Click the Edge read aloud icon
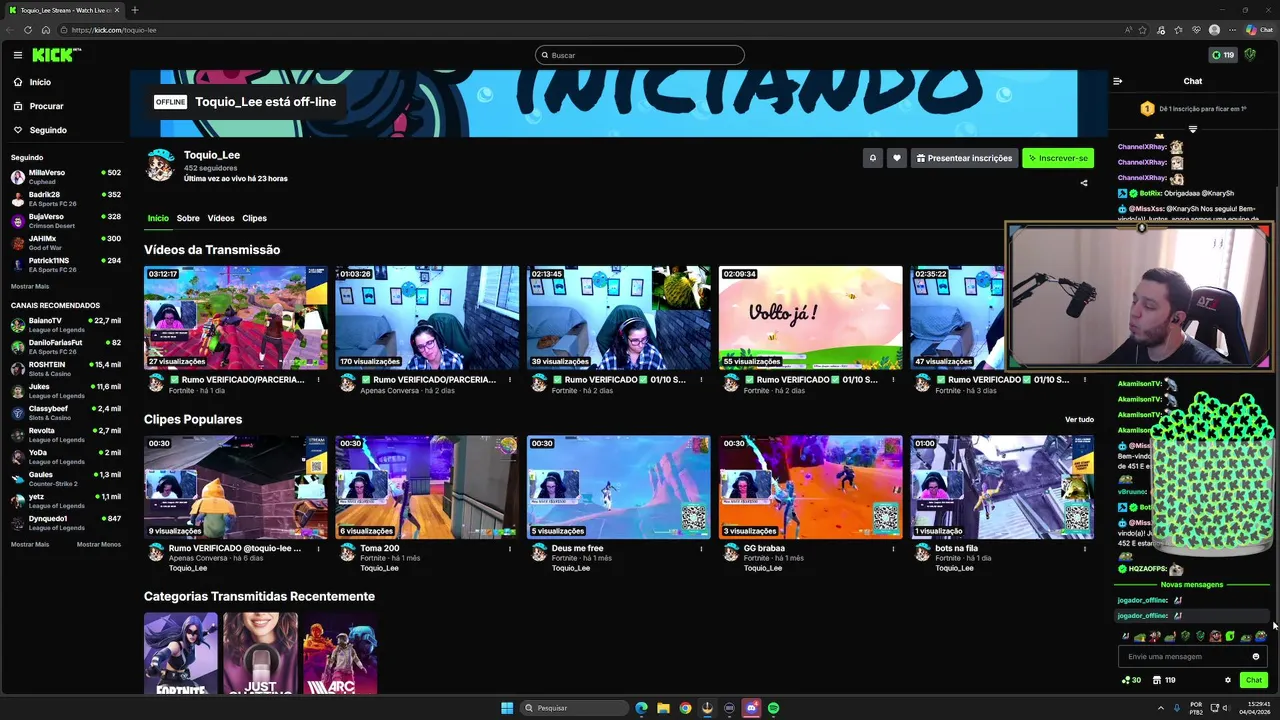Screen dimensions: 1280x720 (1128, 30)
